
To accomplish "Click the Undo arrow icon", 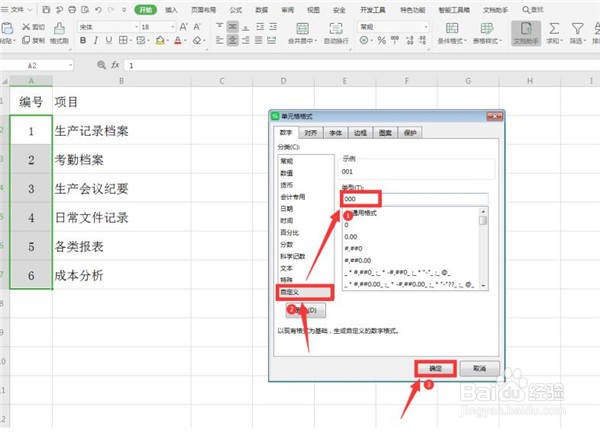I will (98, 10).
